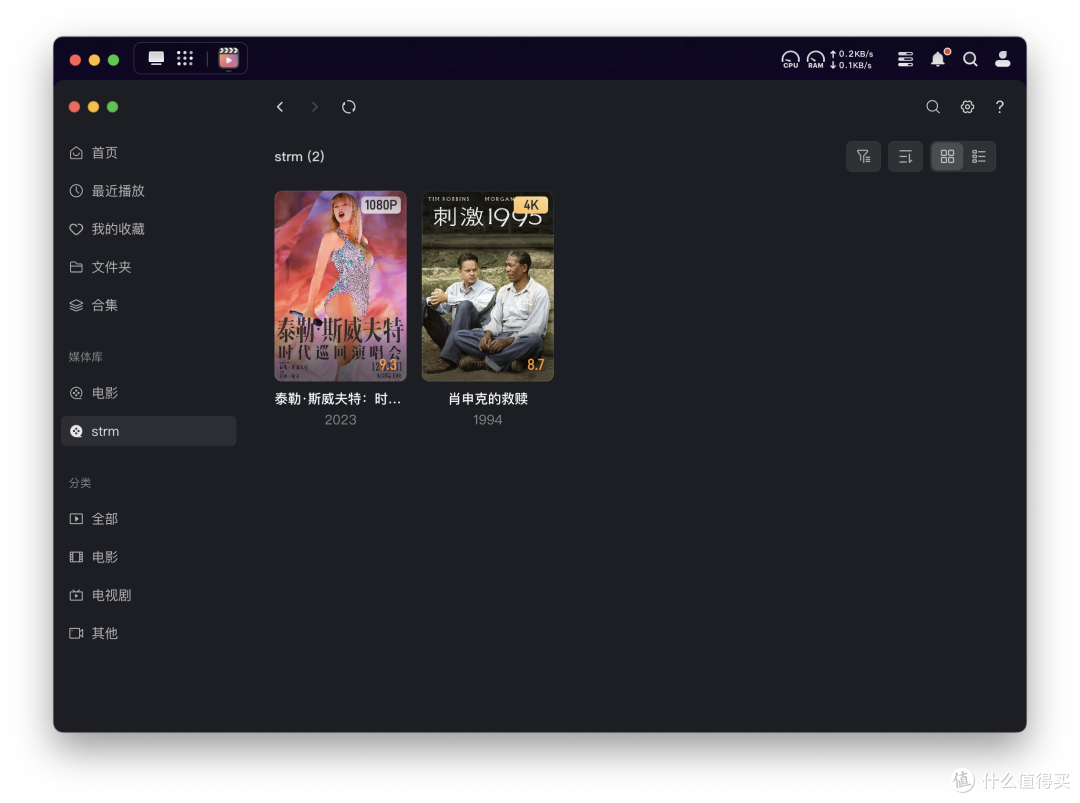Click the 1080P badge on poster
Screen dimensions: 1080x803
click(x=381, y=205)
